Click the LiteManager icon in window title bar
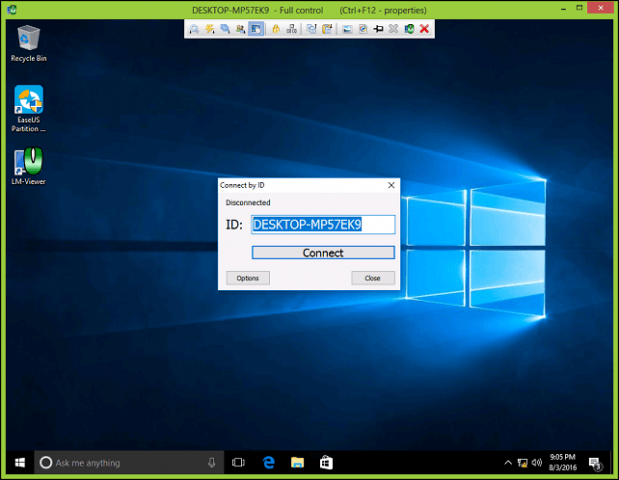Screen dimensions: 619x480 pos(12,9)
